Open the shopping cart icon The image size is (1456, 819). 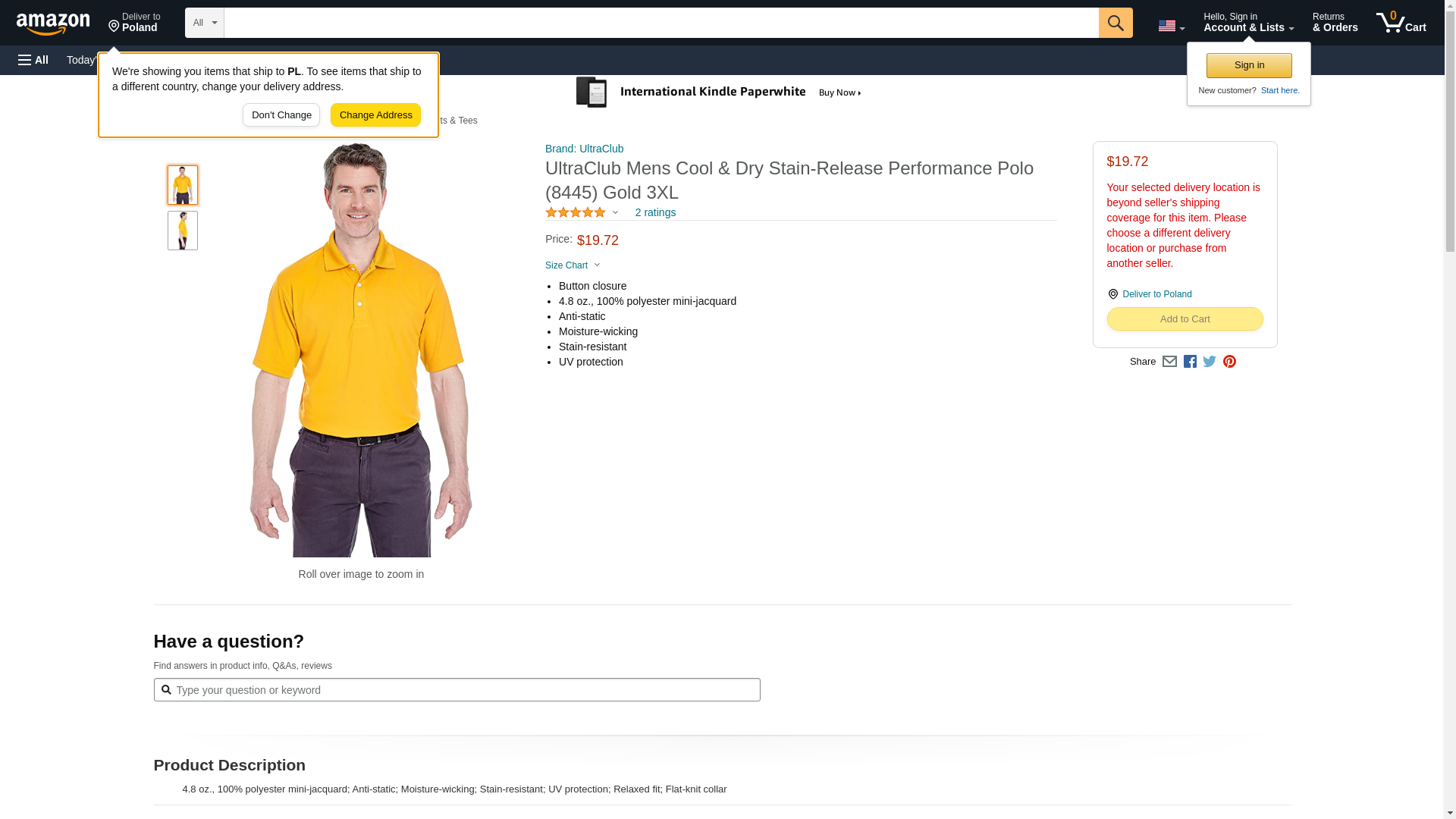[x=1401, y=23]
